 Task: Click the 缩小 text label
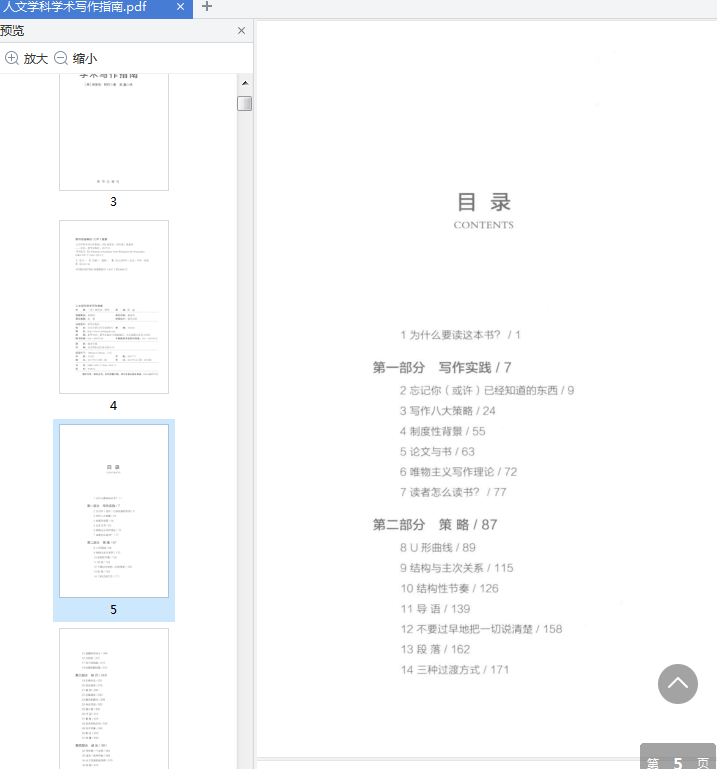coord(85,59)
